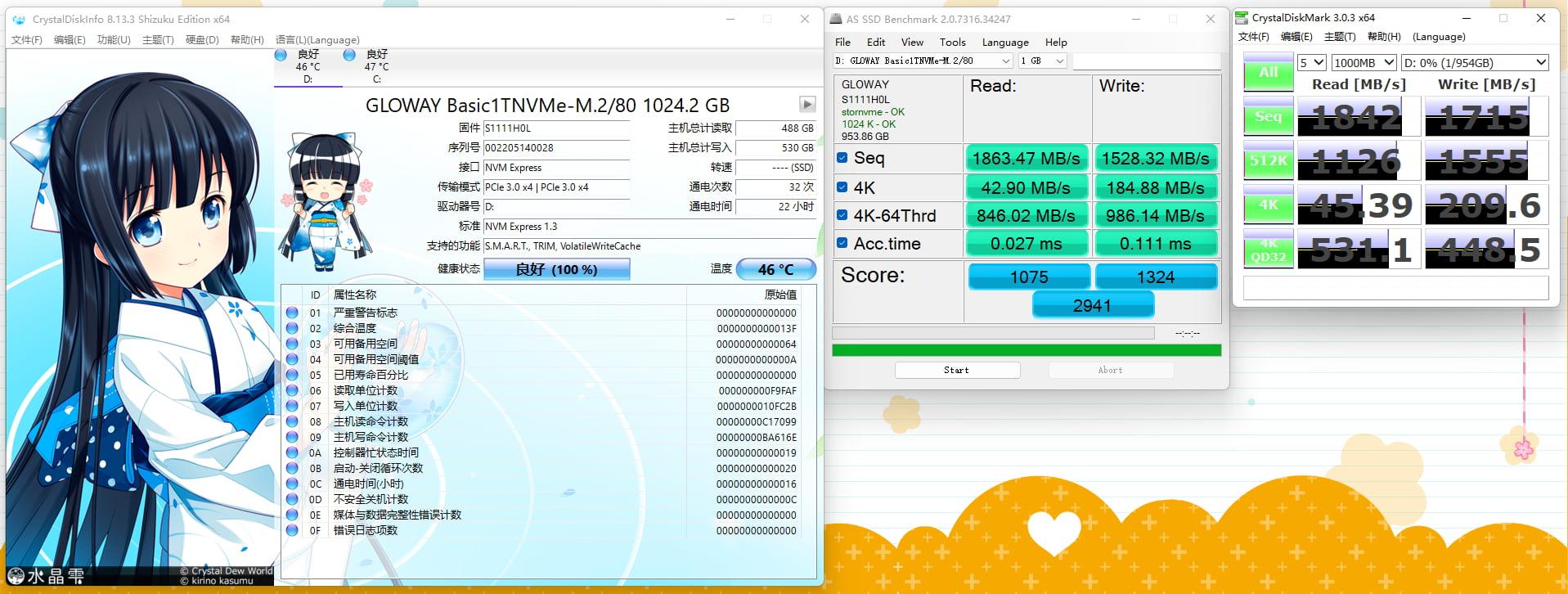Click the green All button in CrystalDiskMark
This screenshot has height=594, width=1568.
tap(1269, 72)
